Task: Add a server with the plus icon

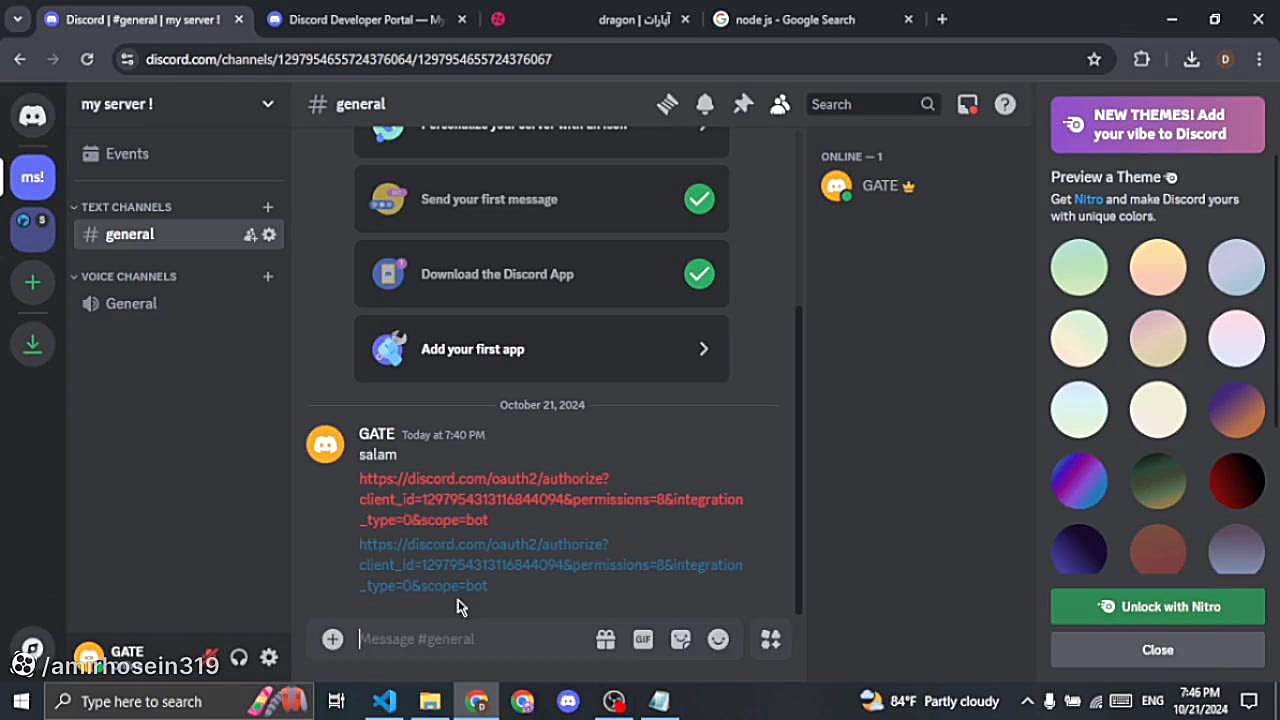Action: (x=33, y=283)
